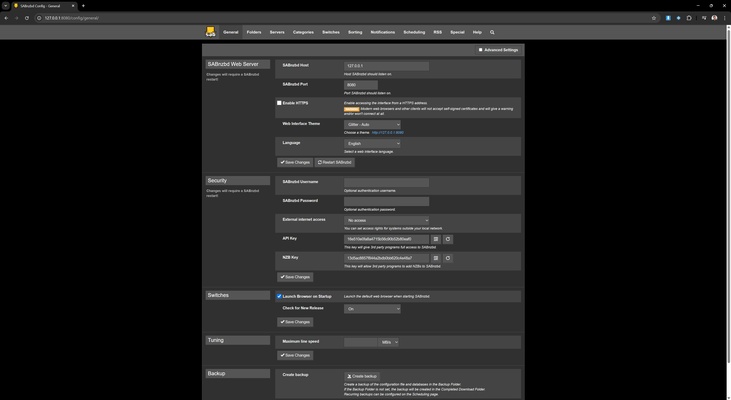
Task: Switch to General config tab
Action: pos(230,32)
